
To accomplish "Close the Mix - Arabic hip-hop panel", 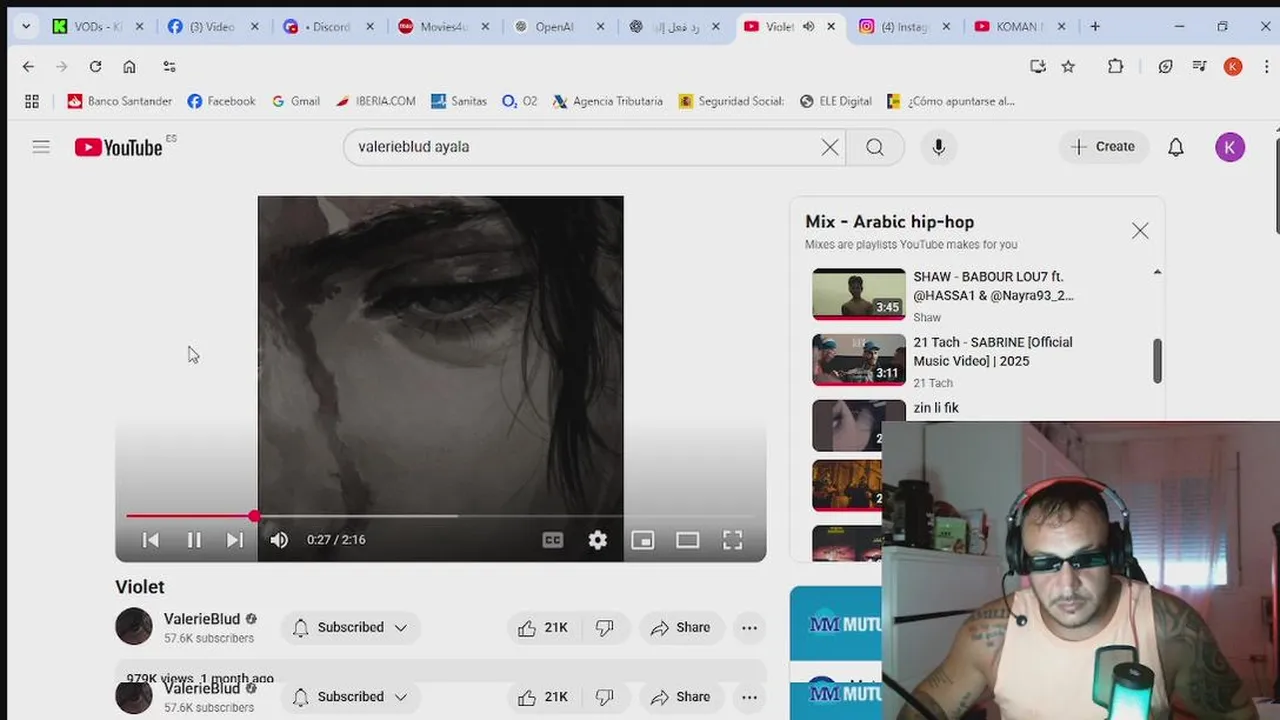I will pyautogui.click(x=1140, y=231).
